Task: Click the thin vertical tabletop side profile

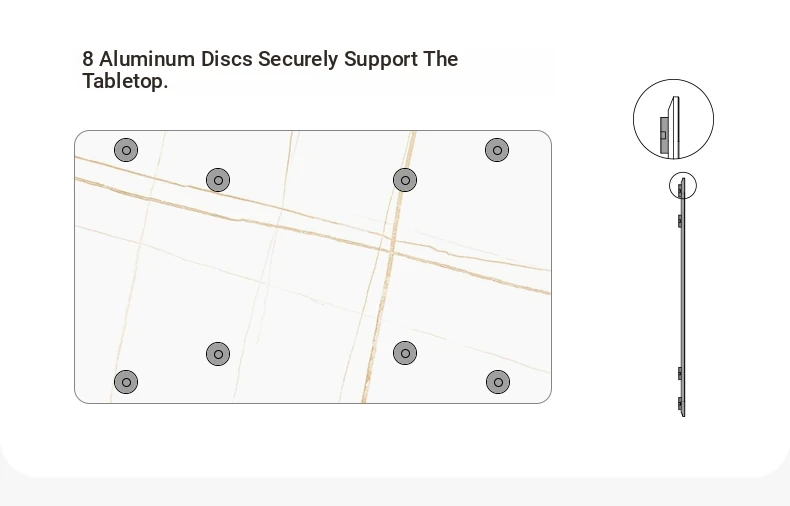Action: (x=682, y=297)
